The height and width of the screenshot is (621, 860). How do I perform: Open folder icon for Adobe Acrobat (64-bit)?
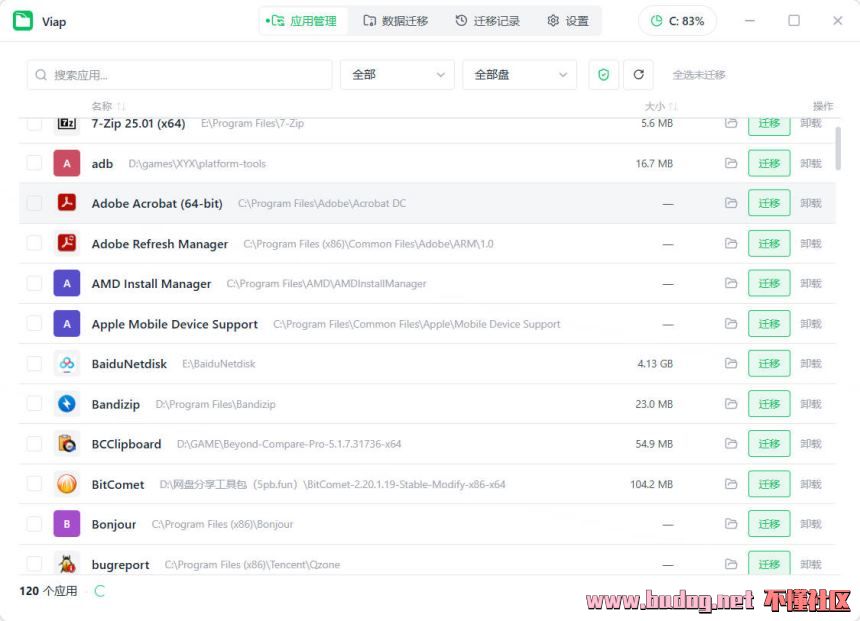point(731,203)
